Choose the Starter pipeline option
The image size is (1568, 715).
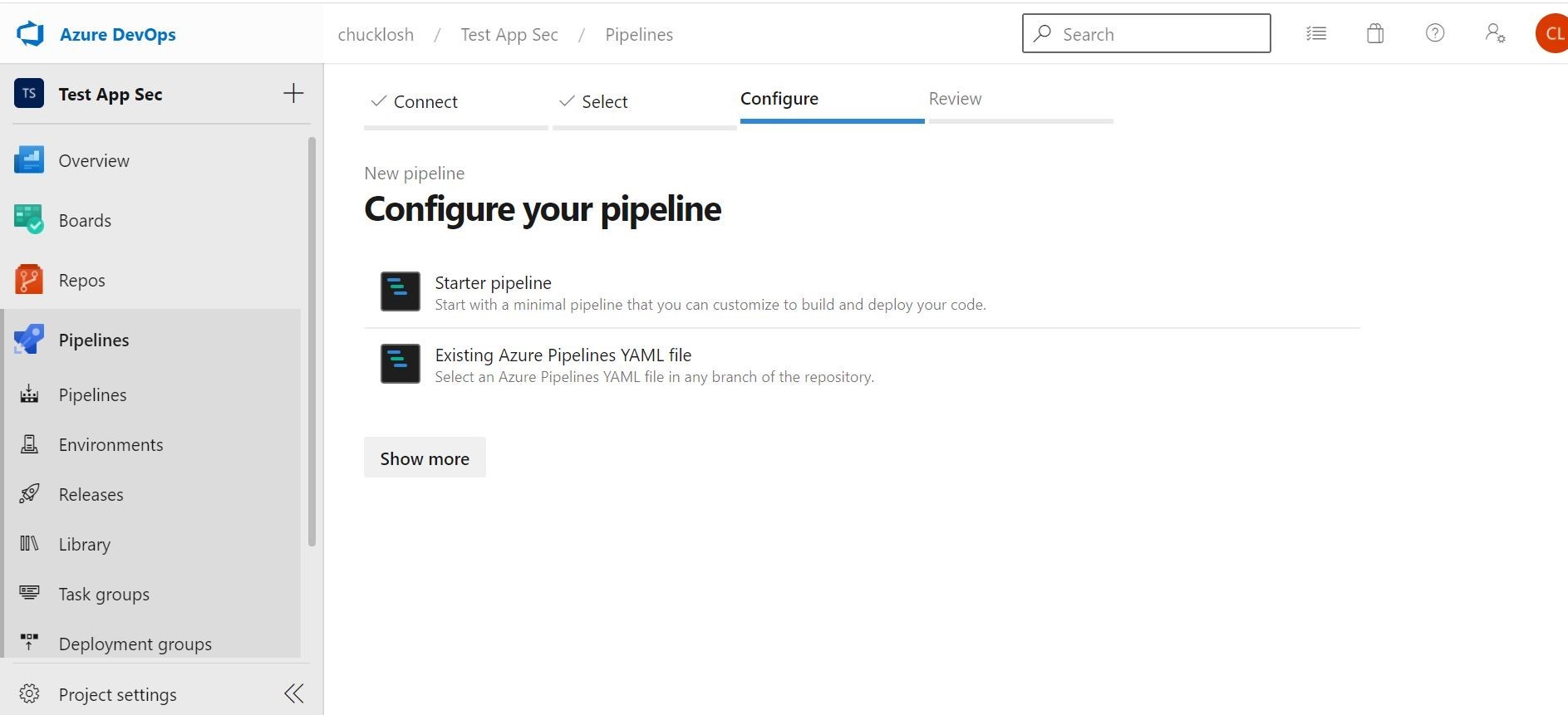coord(862,292)
